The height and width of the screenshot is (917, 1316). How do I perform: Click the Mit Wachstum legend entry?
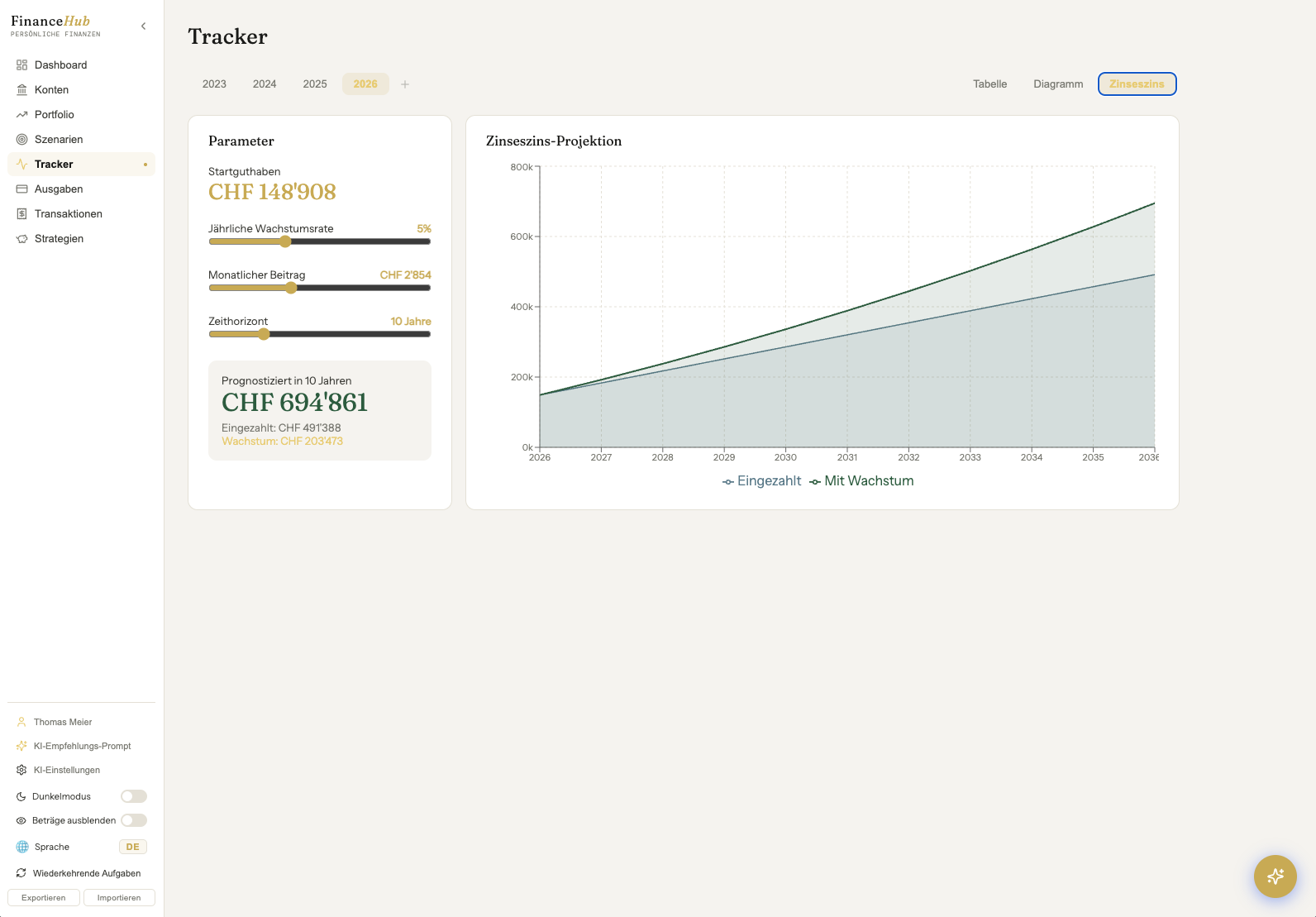pos(861,481)
